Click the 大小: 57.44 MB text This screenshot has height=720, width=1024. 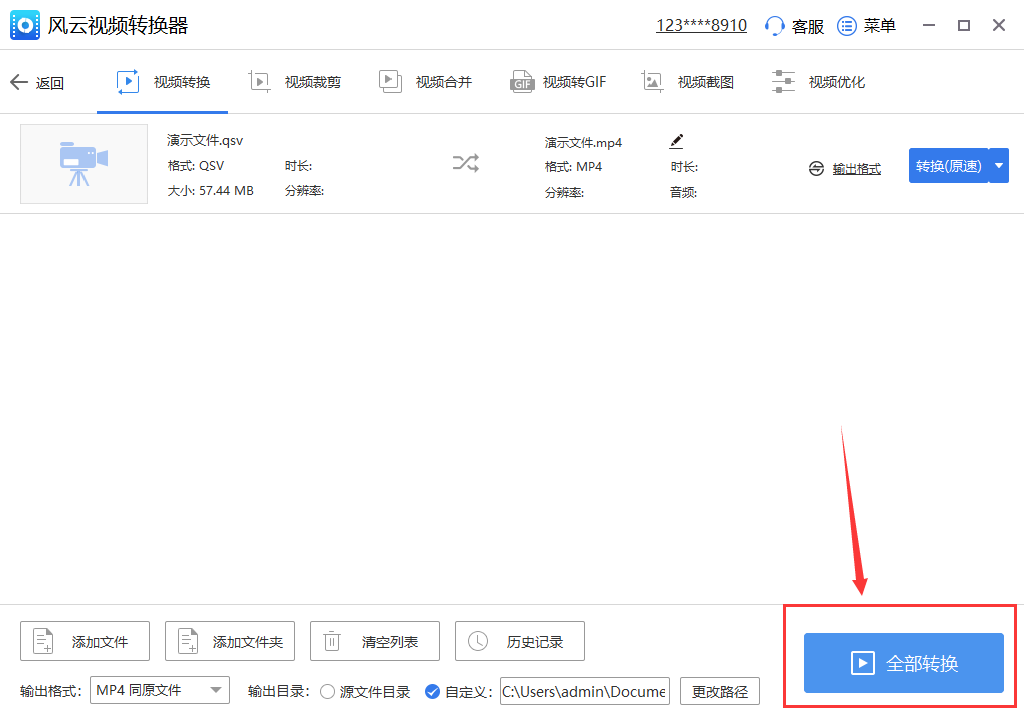coord(210,191)
